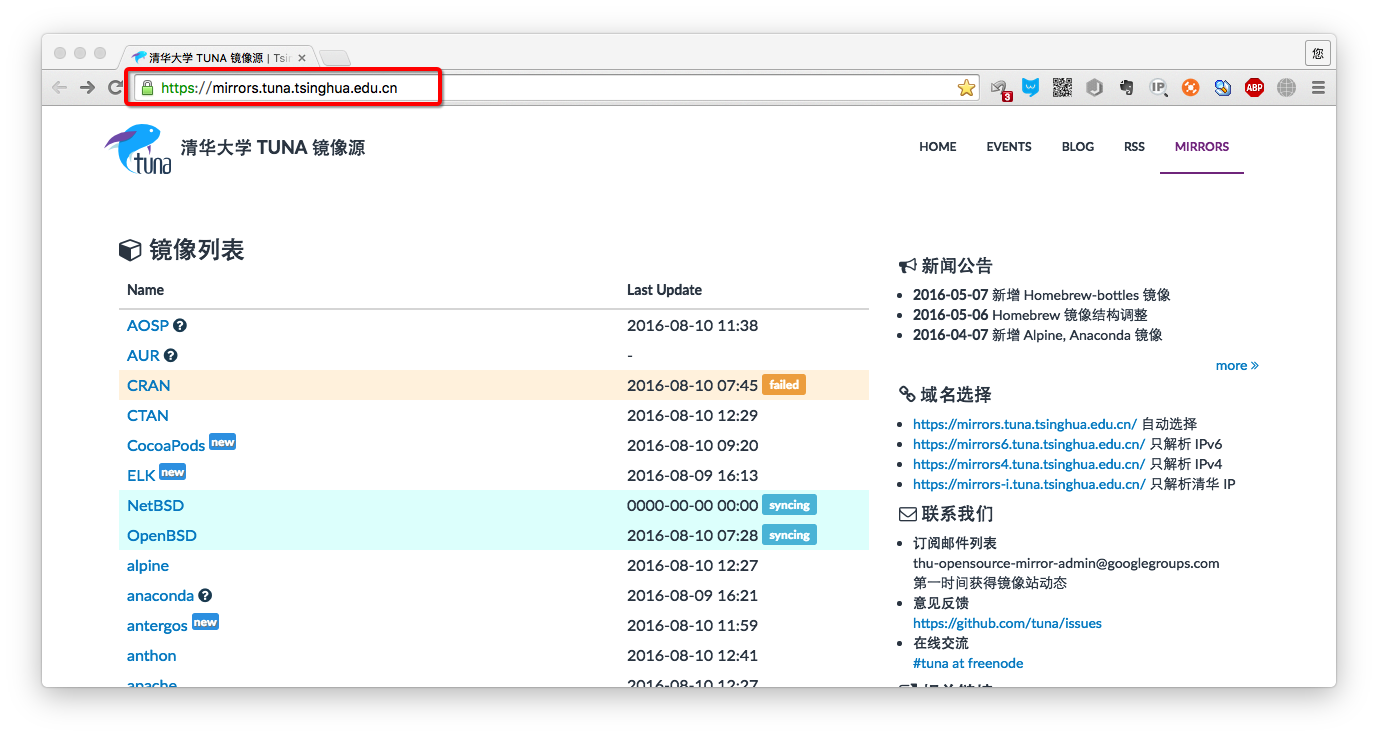Click the help icon beside anaconda
This screenshot has height=737, width=1378.
coord(205,596)
